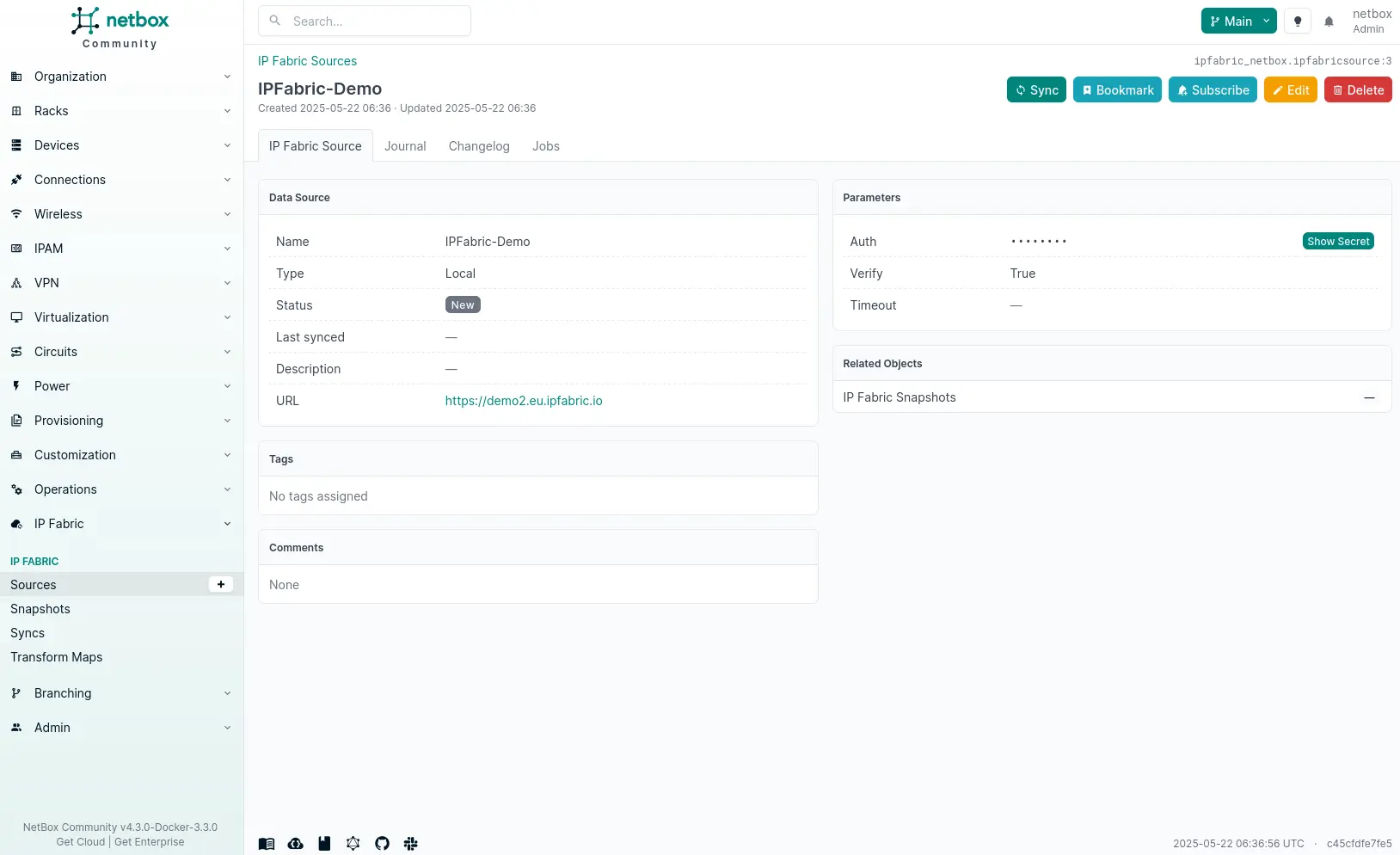Expand the Devices sidebar menu
The image size is (1400, 855).
coord(120,145)
